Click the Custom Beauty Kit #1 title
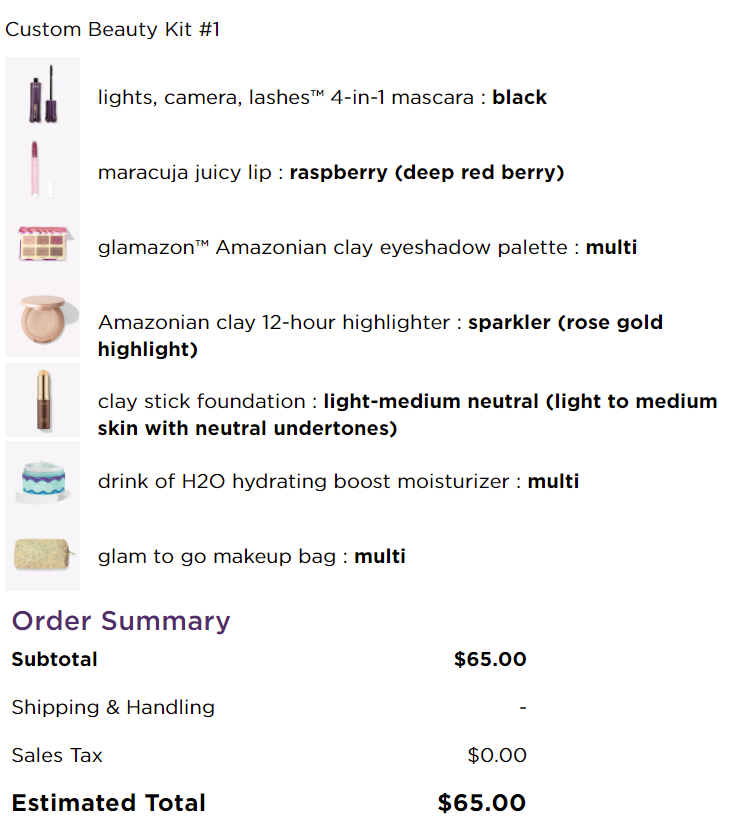Image resolution: width=734 pixels, height=838 pixels. pyautogui.click(x=112, y=29)
